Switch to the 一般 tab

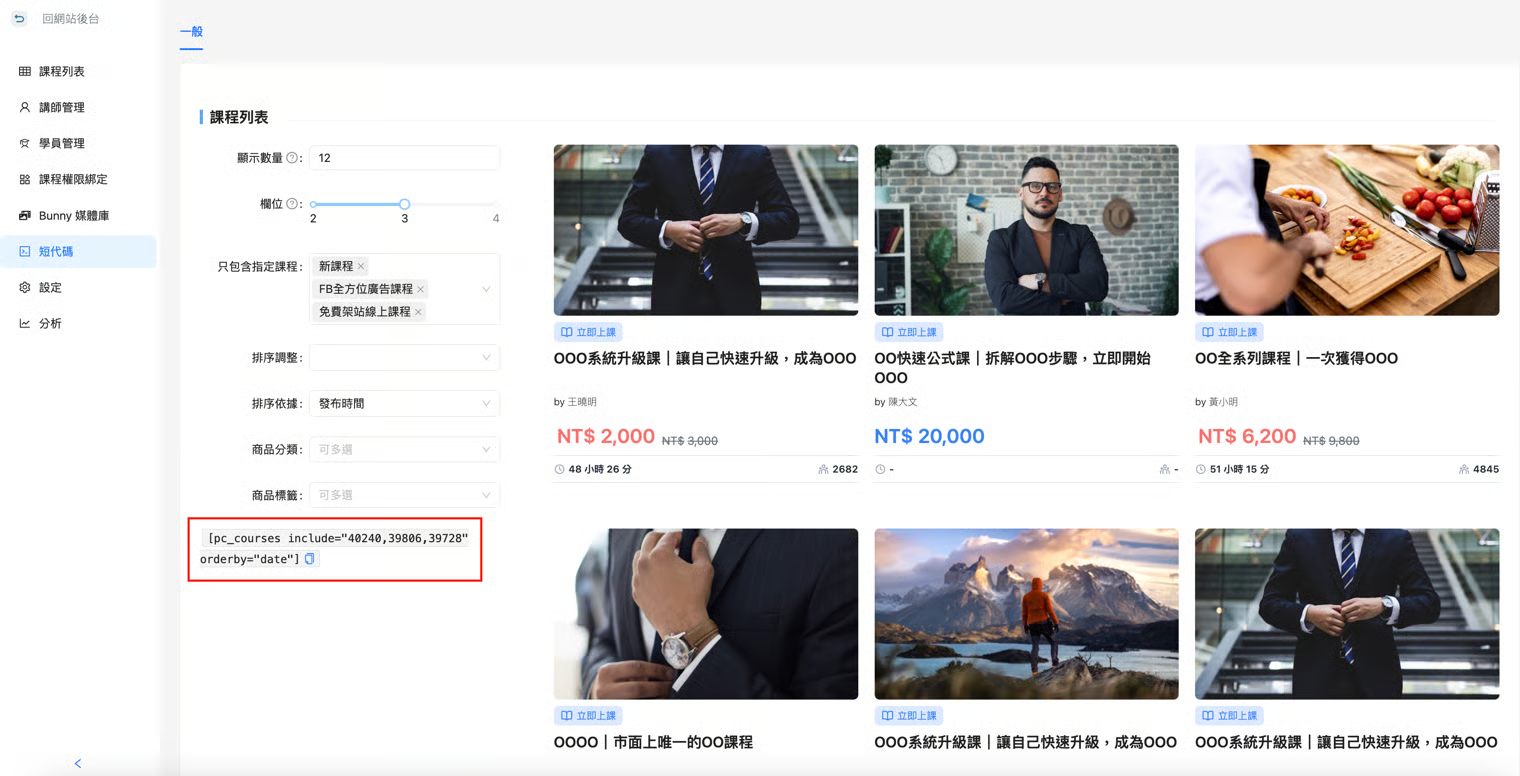tap(191, 32)
